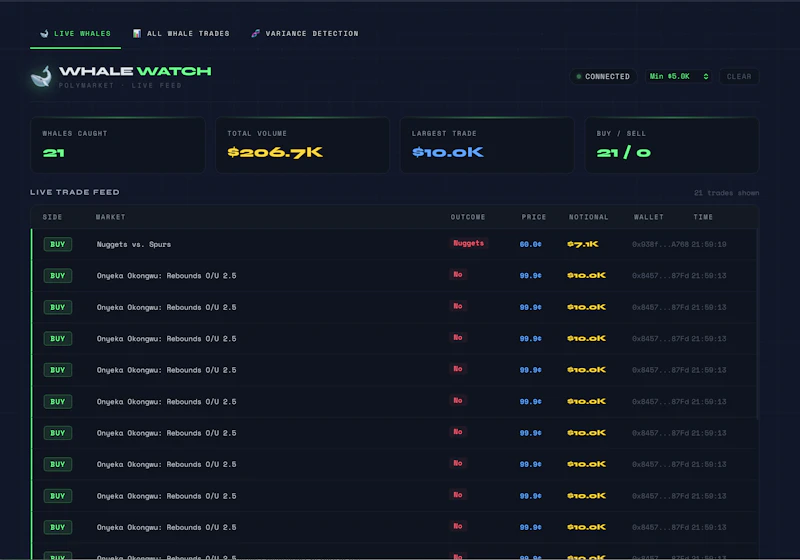Click the Live Trade Feed heading
The width and height of the screenshot is (800, 560).
coord(75,192)
